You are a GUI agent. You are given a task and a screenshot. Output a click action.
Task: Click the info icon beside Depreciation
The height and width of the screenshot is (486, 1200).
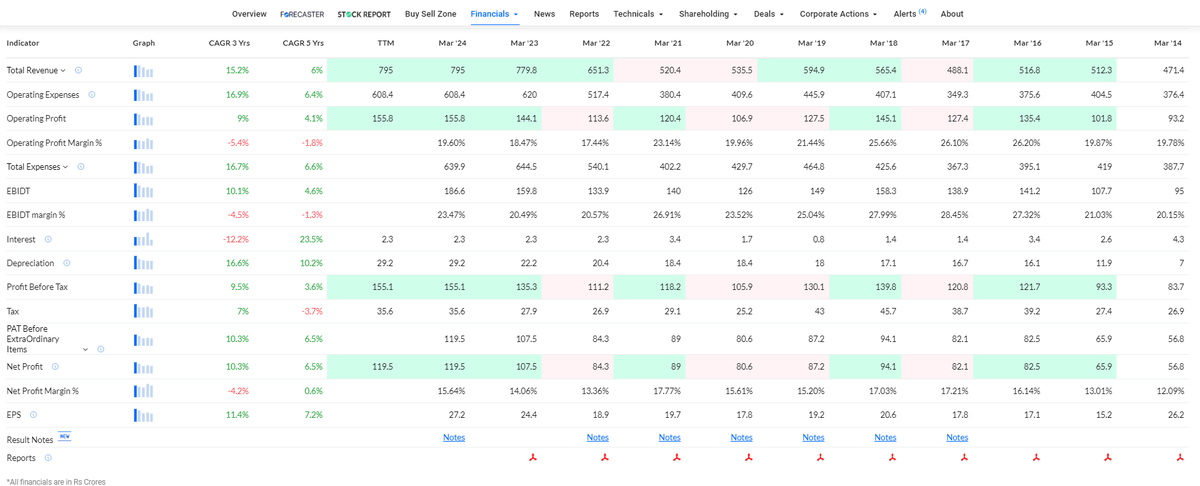click(66, 263)
